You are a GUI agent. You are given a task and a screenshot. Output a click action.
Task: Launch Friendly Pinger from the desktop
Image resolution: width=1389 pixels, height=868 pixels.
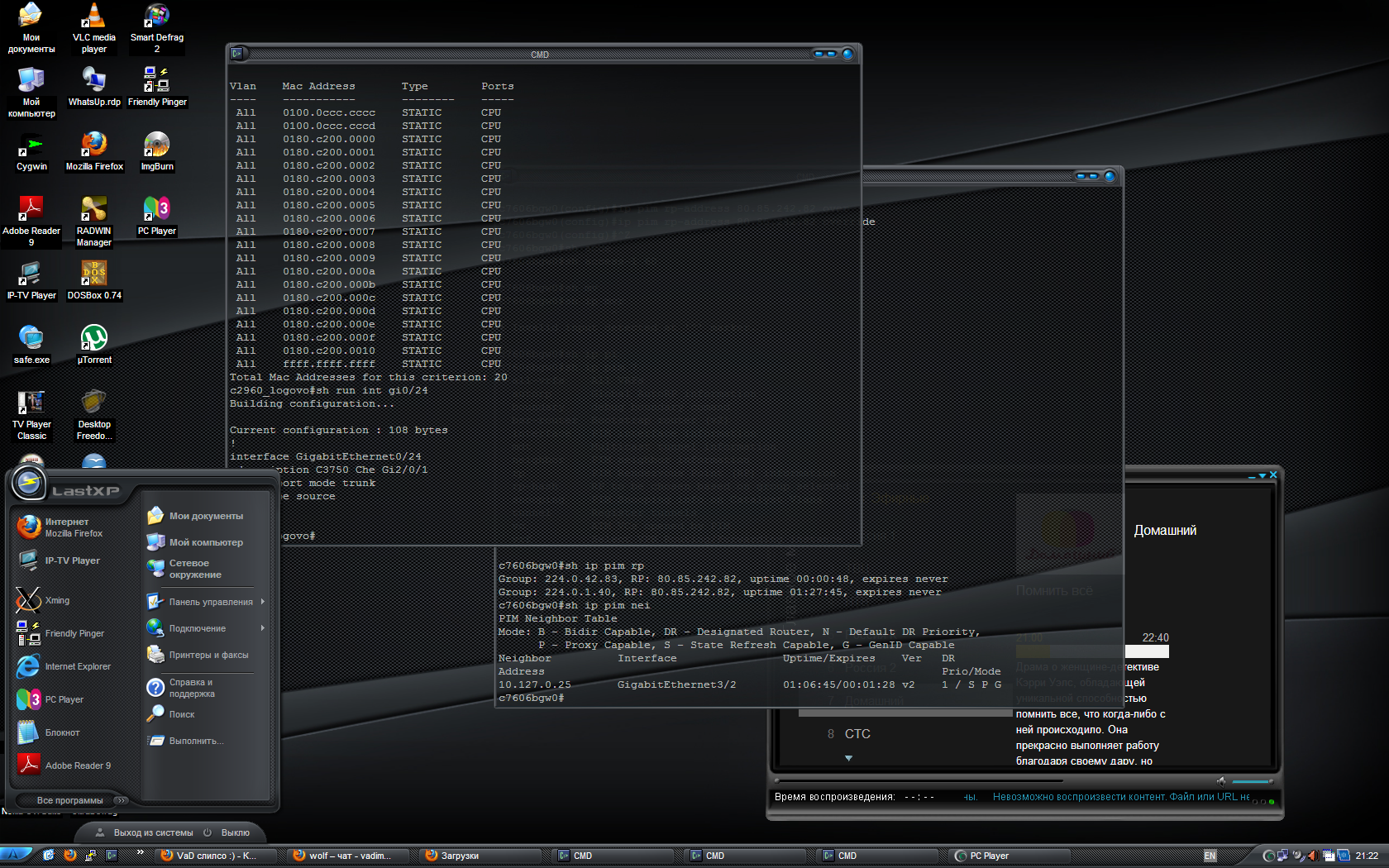coord(157,87)
